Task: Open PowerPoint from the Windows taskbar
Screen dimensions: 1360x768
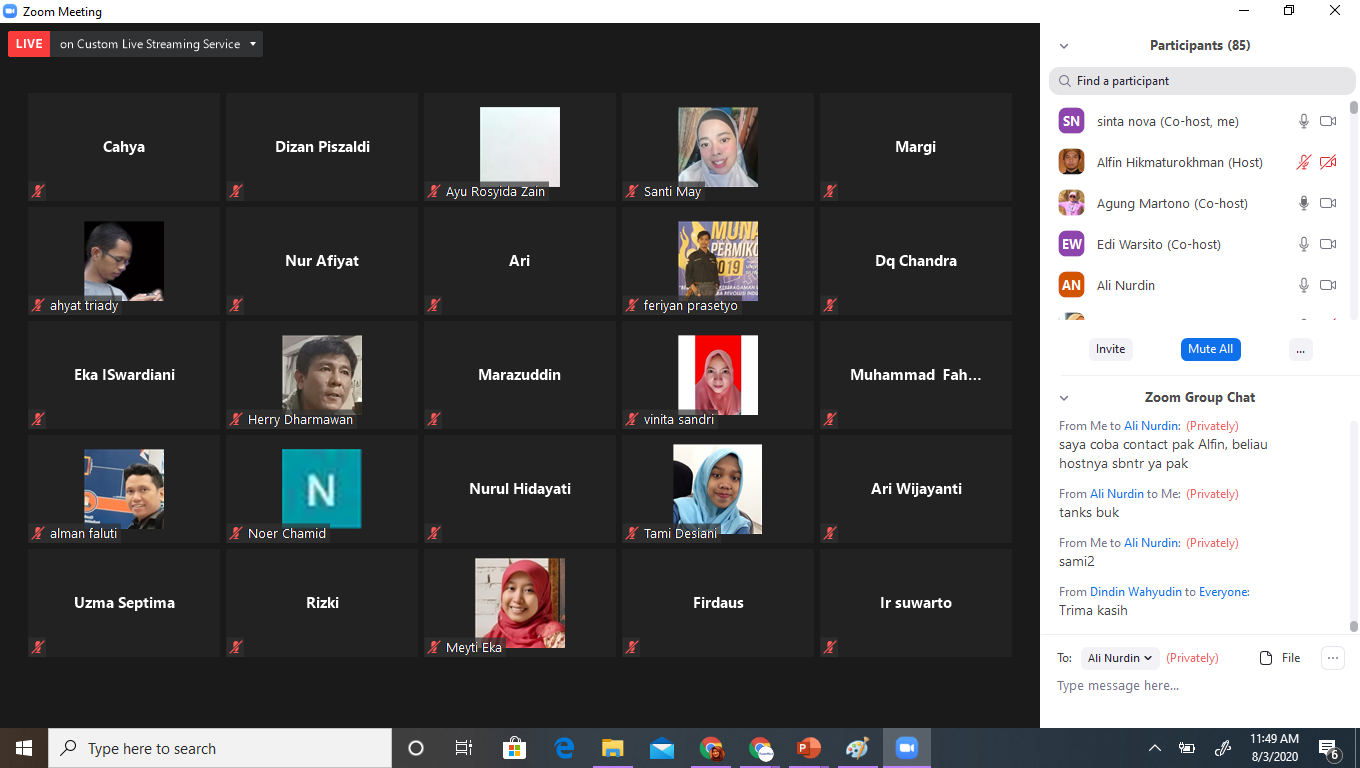Action: 809,748
